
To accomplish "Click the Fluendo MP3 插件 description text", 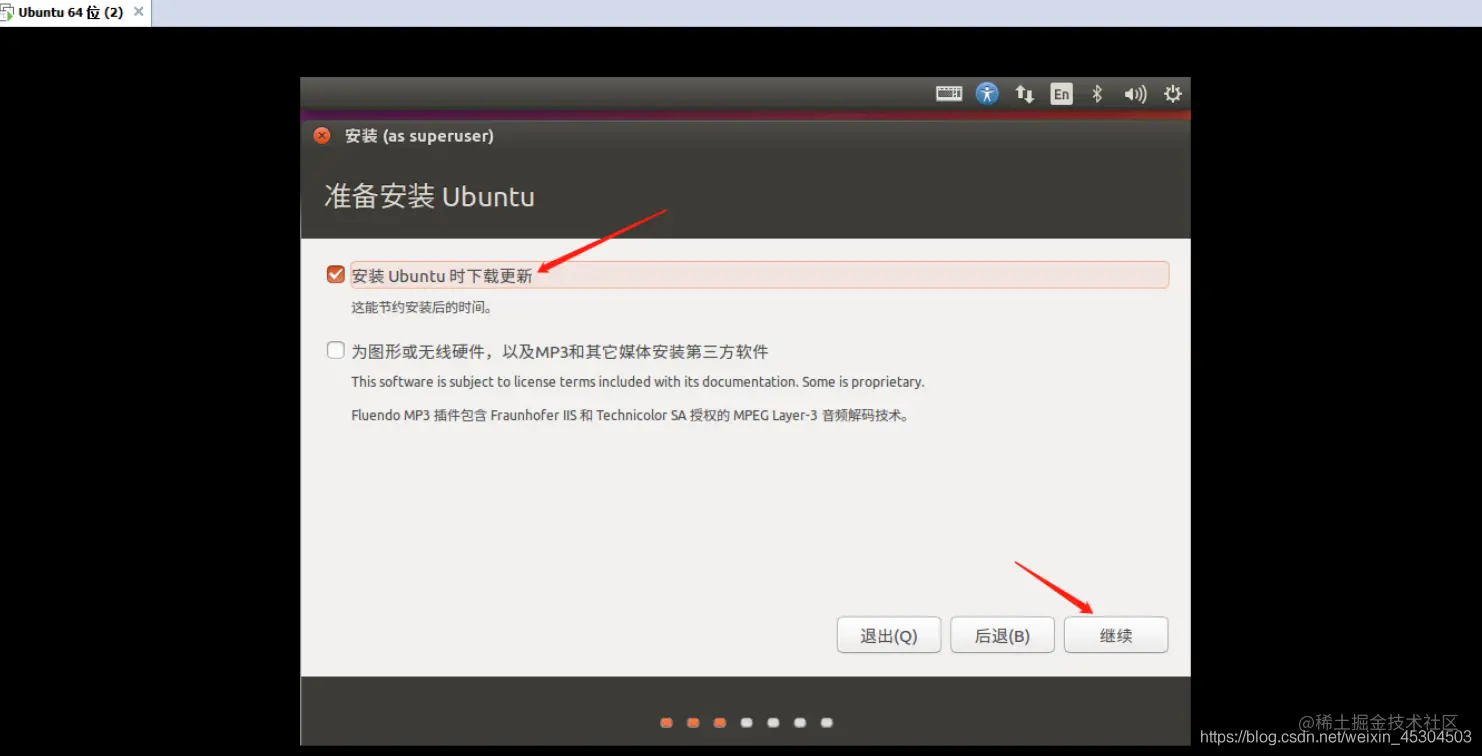I will [x=630, y=415].
